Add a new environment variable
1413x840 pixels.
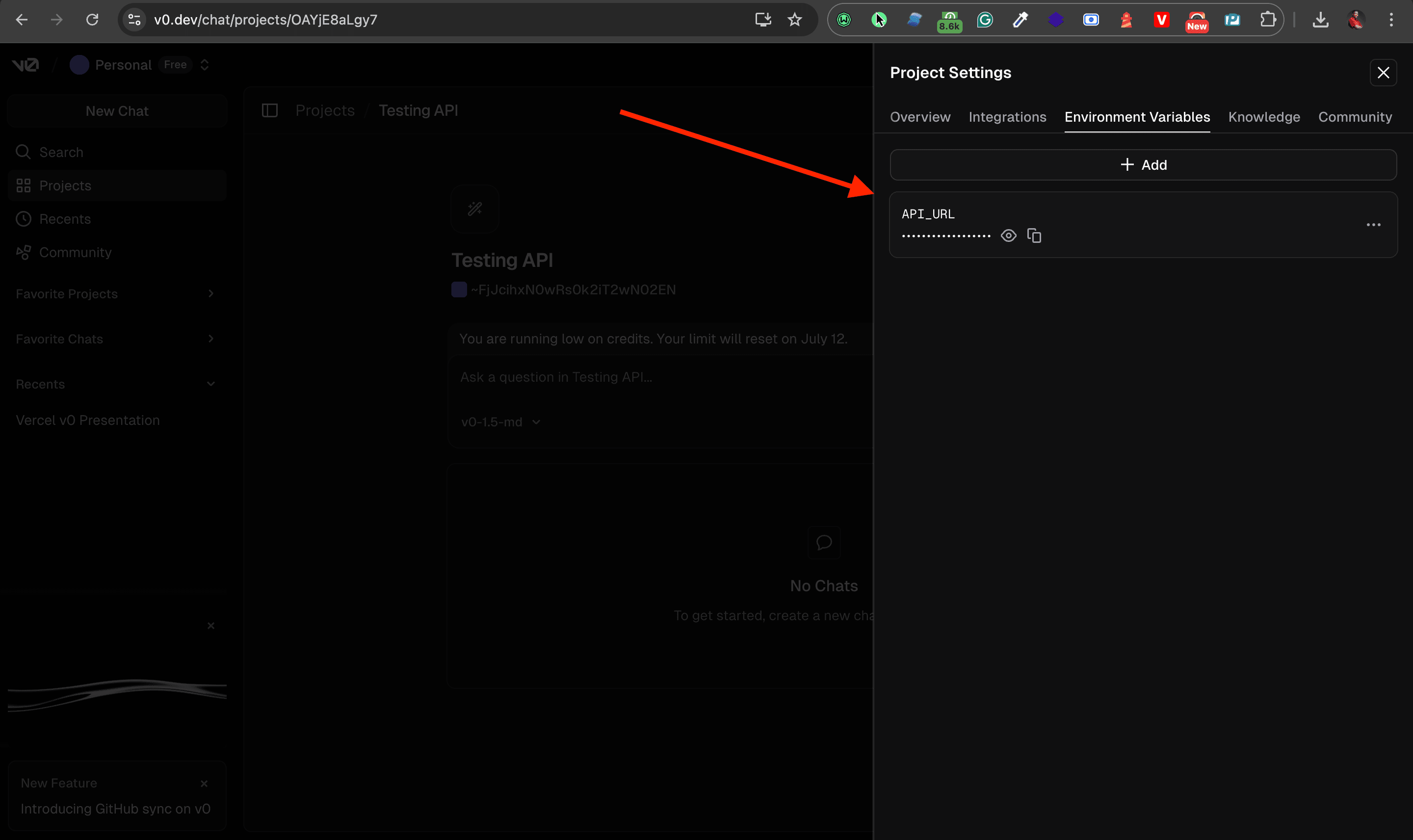click(x=1143, y=165)
